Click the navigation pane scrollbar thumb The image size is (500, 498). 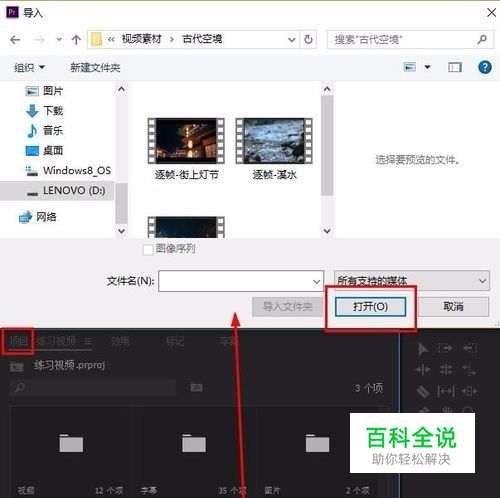(x=121, y=203)
